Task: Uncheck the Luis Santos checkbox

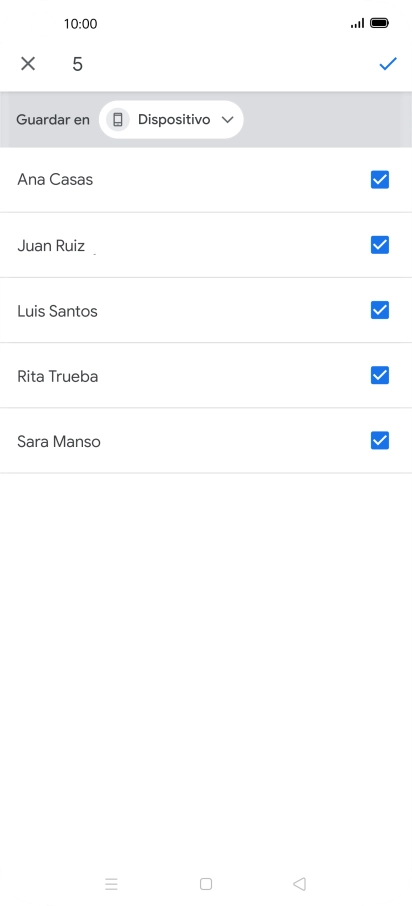Action: [x=380, y=310]
